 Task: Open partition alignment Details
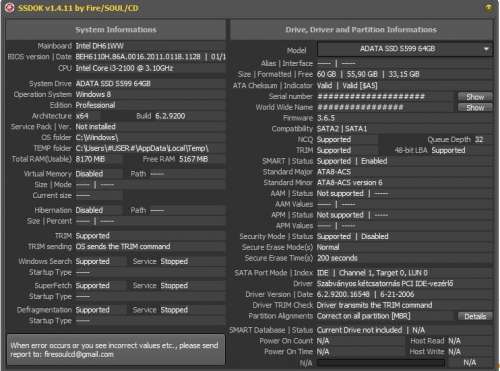point(475,316)
